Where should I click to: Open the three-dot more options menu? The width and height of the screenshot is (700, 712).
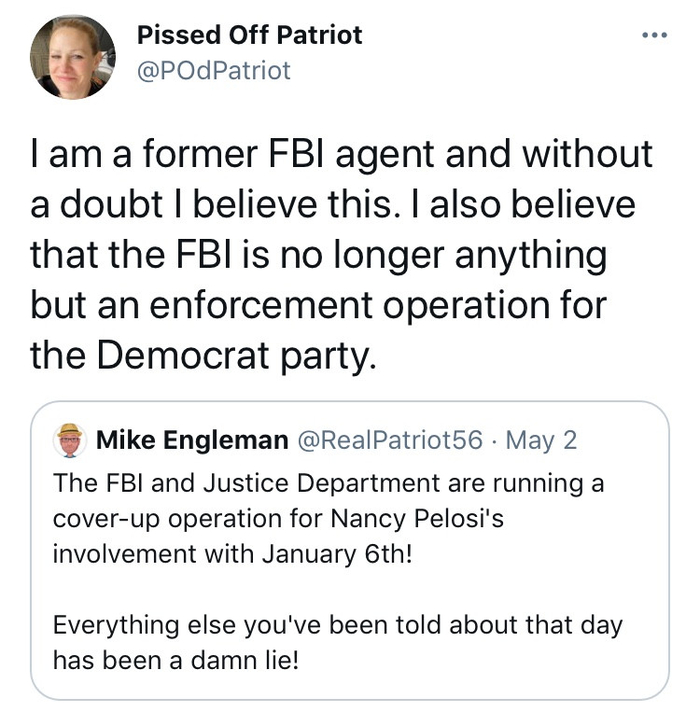[655, 36]
